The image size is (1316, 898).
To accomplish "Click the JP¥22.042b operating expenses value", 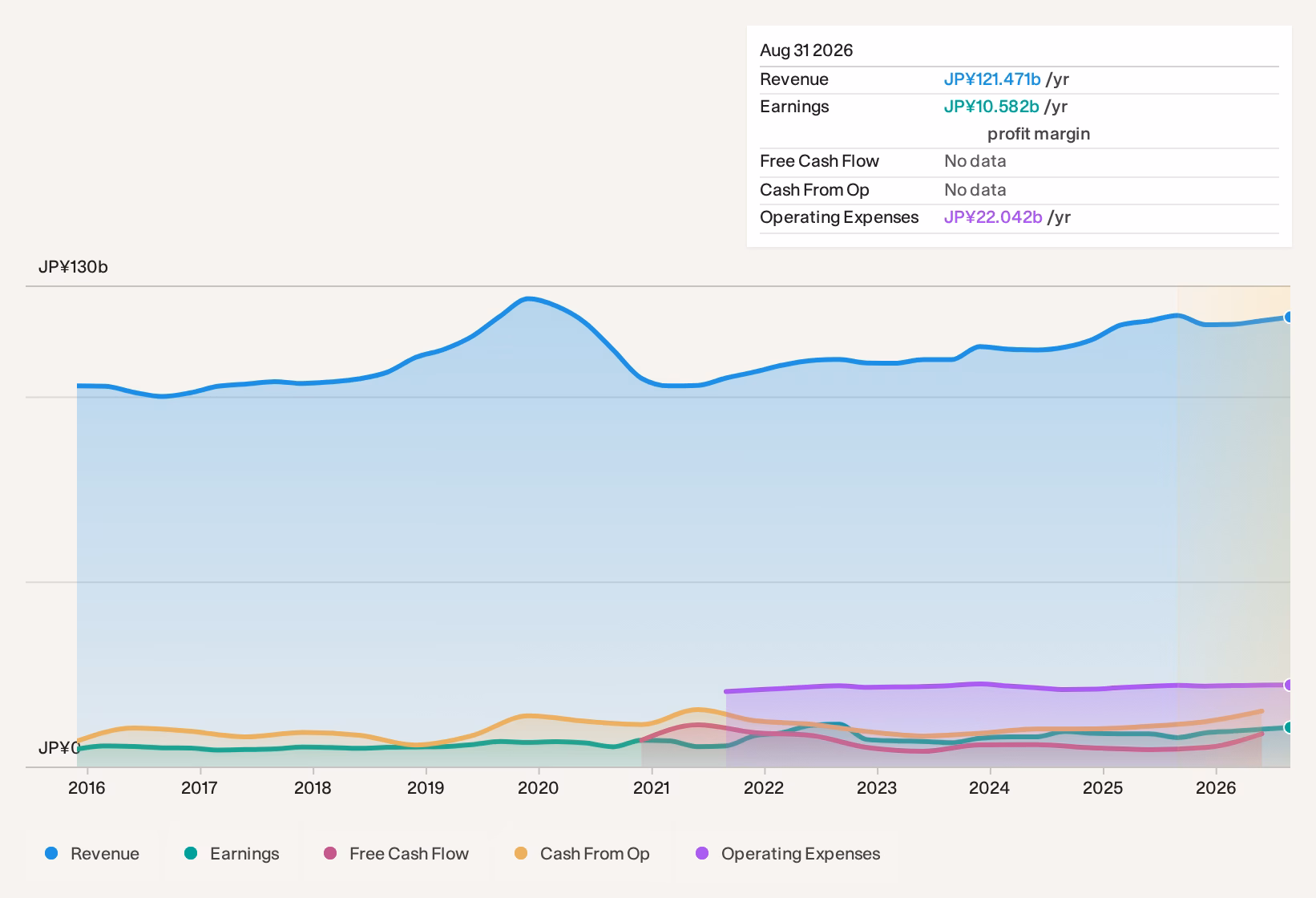I will [993, 217].
